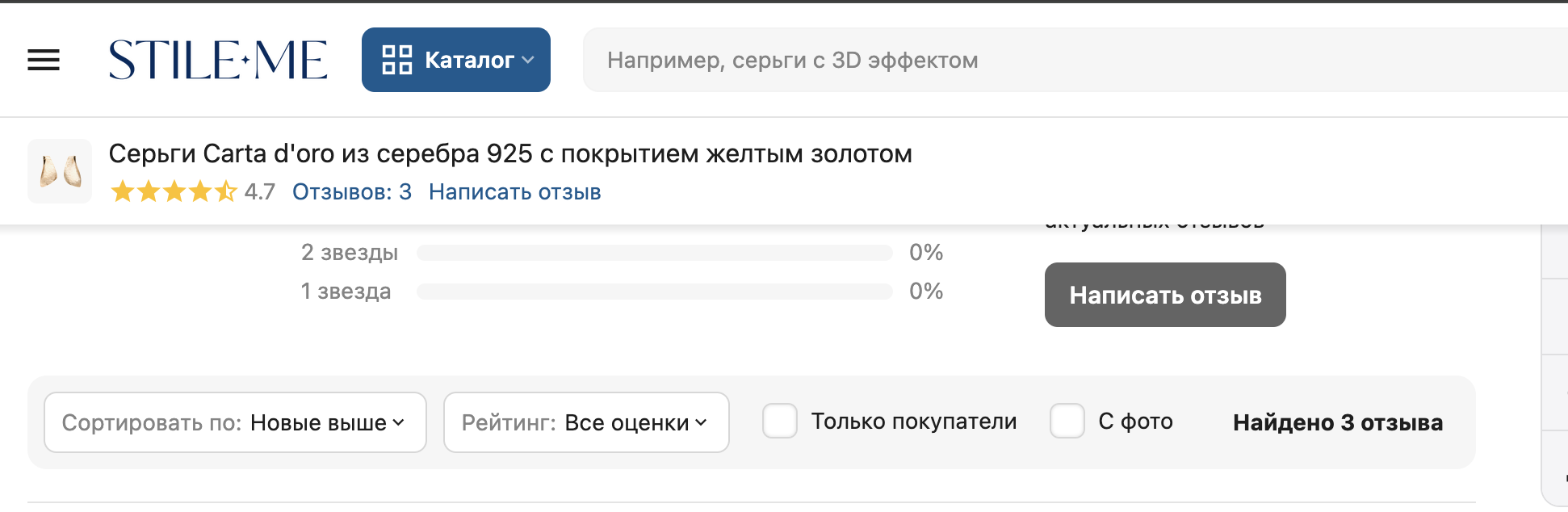Viewport: 1568px width, 512px height.
Task: Click the chevron in Каталог button
Action: pyautogui.click(x=529, y=60)
